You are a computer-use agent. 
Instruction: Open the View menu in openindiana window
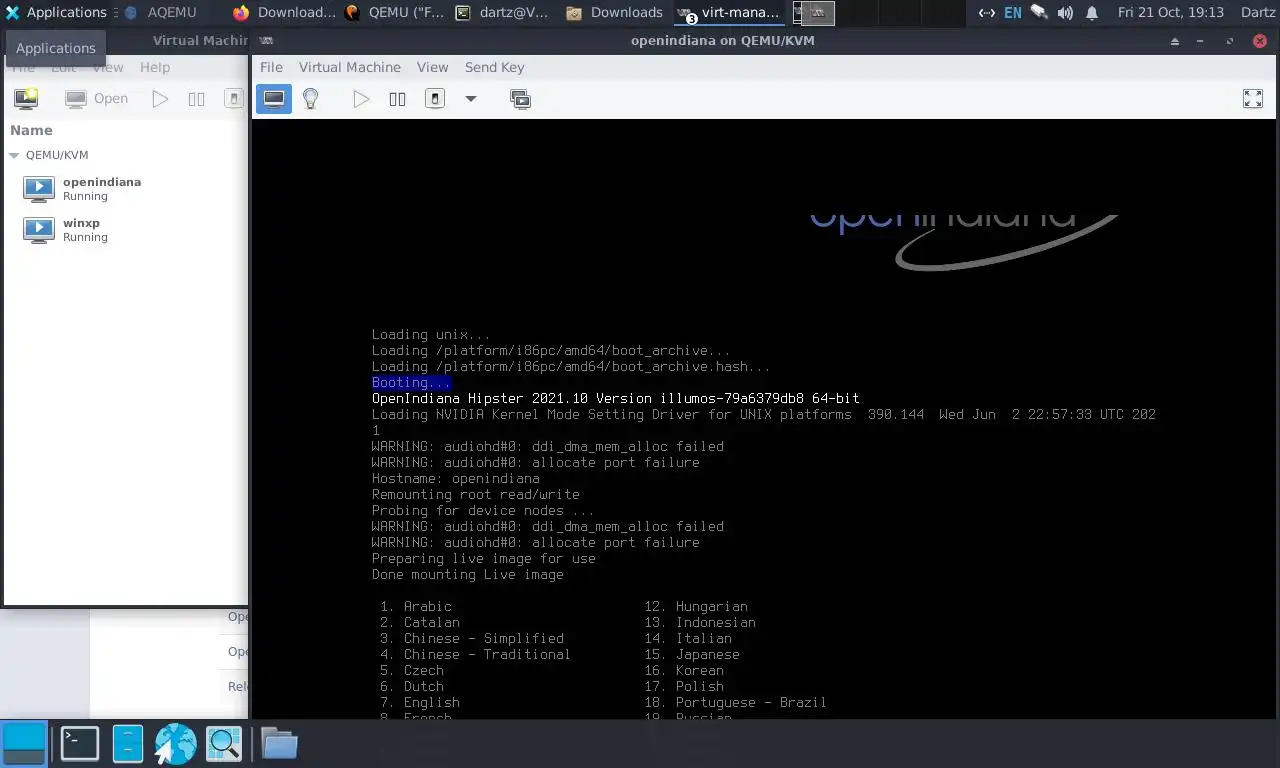pos(432,67)
